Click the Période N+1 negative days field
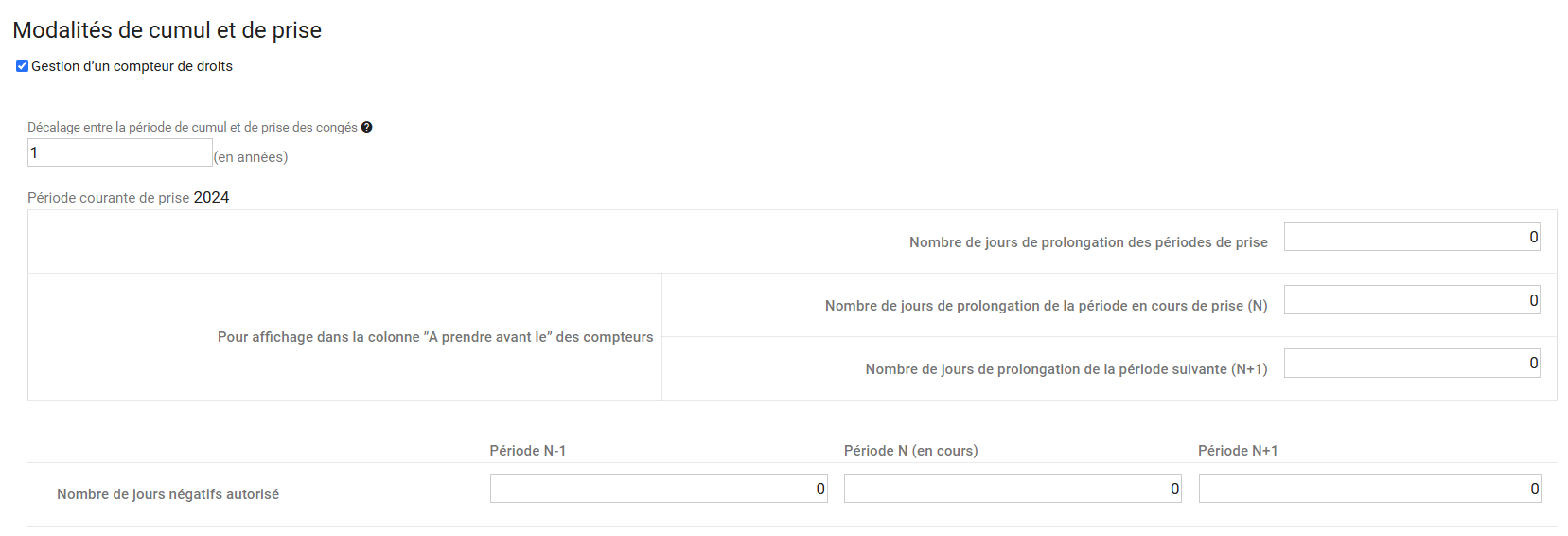 [x=1370, y=489]
